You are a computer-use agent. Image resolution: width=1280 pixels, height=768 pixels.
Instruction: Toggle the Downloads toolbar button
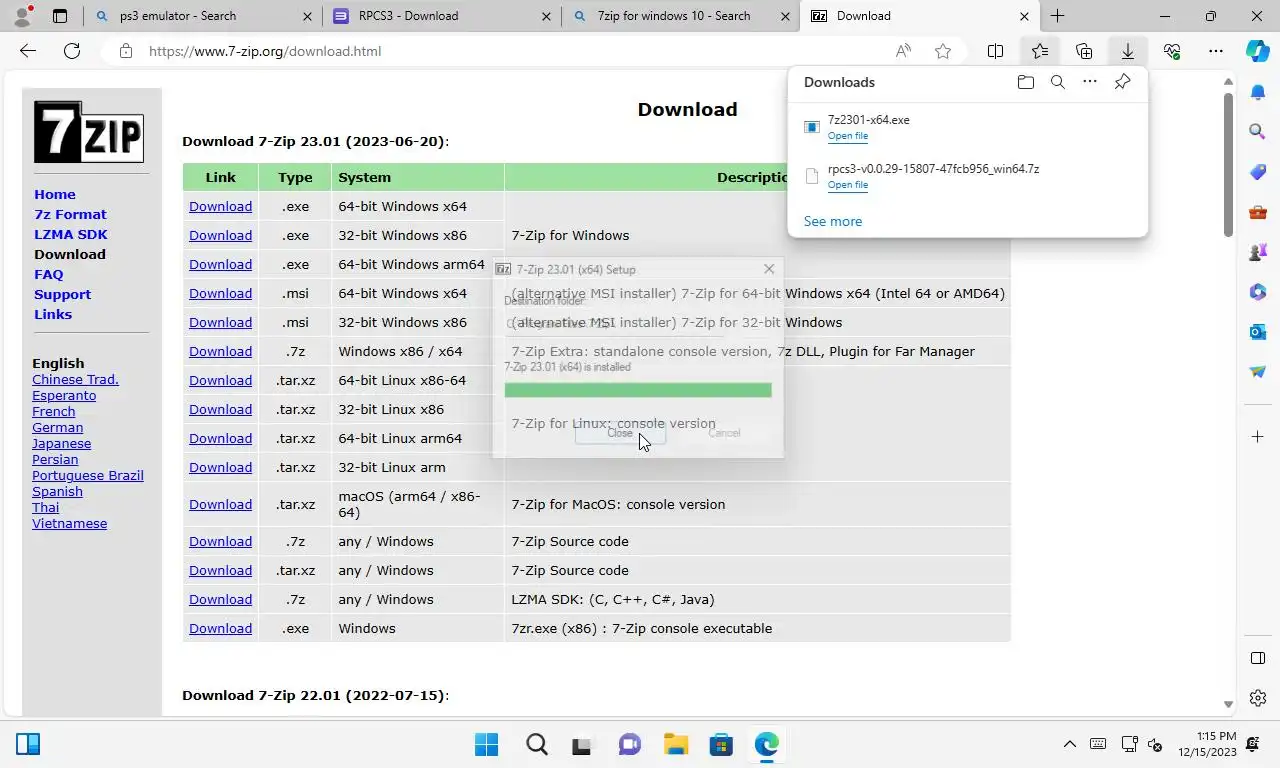(x=1127, y=51)
